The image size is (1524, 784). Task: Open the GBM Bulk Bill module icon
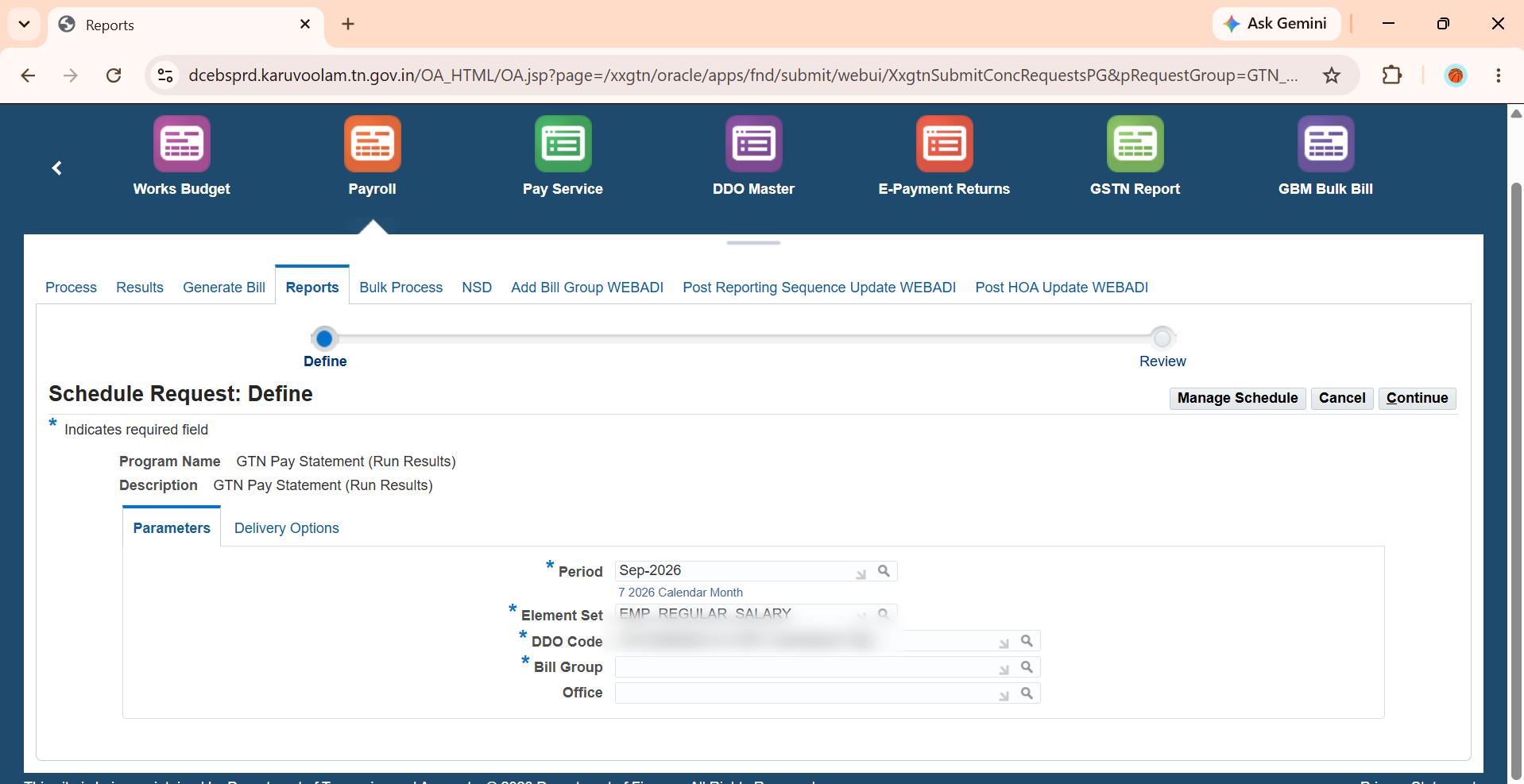point(1326,144)
